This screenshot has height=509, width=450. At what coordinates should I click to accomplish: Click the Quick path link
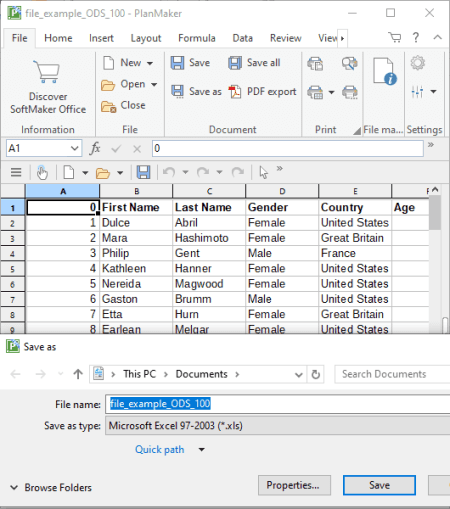159,449
